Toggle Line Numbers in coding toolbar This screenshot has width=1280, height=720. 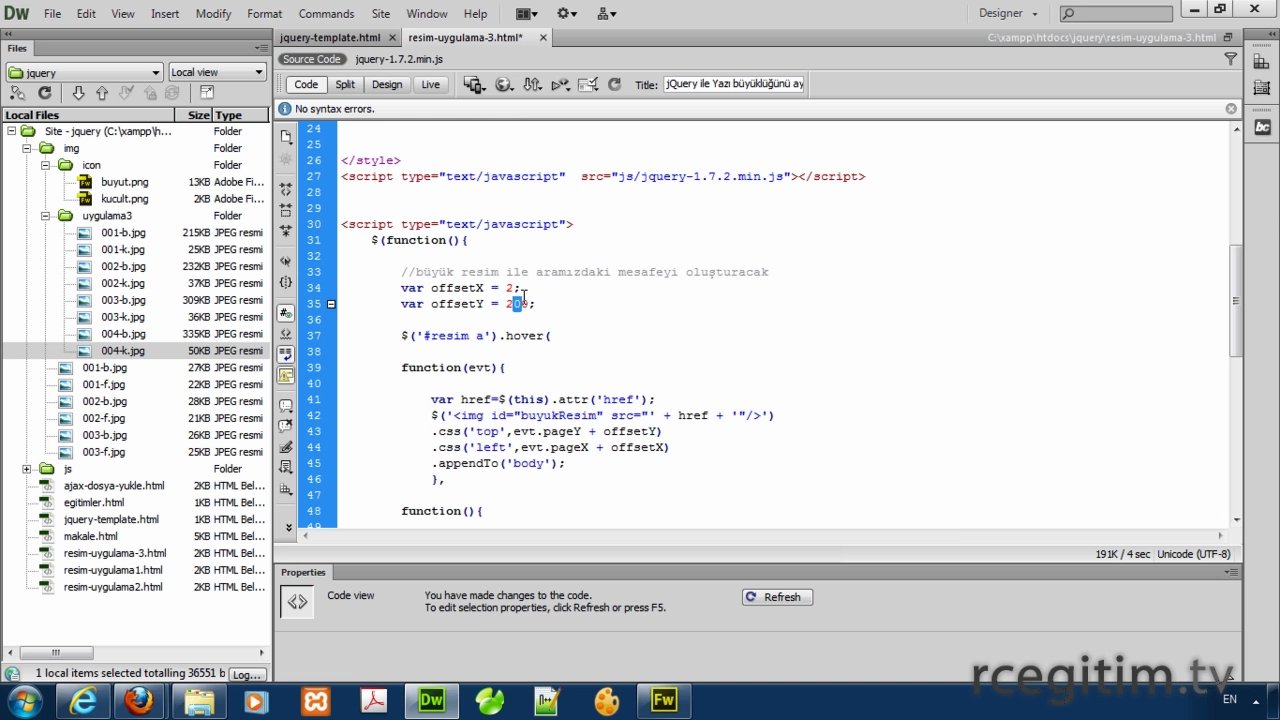(x=286, y=314)
